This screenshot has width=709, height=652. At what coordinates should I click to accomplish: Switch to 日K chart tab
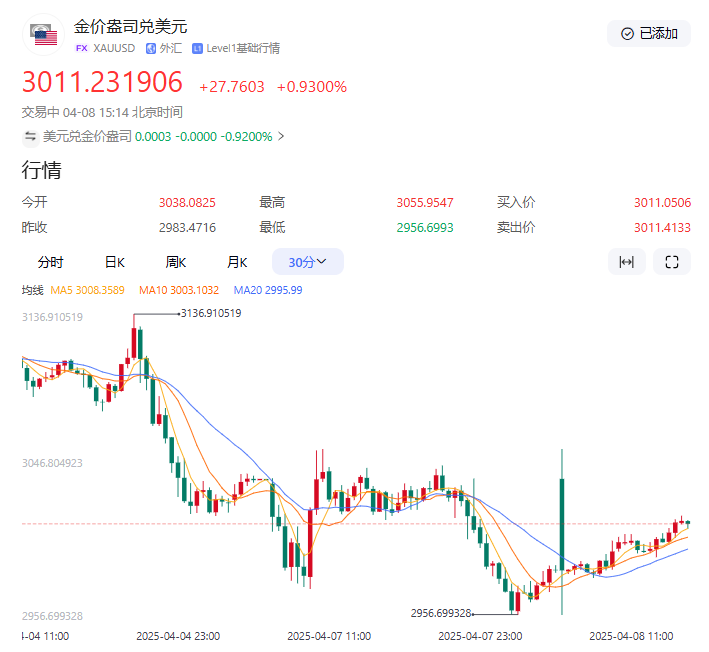tap(114, 262)
